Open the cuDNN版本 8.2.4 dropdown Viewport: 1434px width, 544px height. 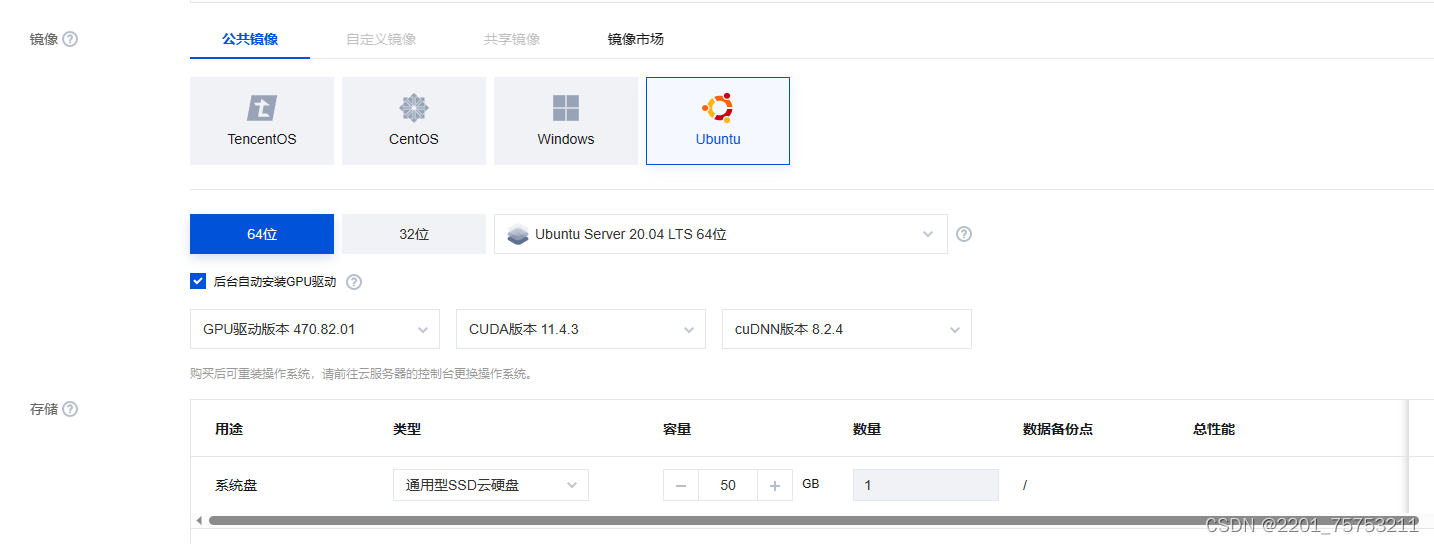pos(847,329)
